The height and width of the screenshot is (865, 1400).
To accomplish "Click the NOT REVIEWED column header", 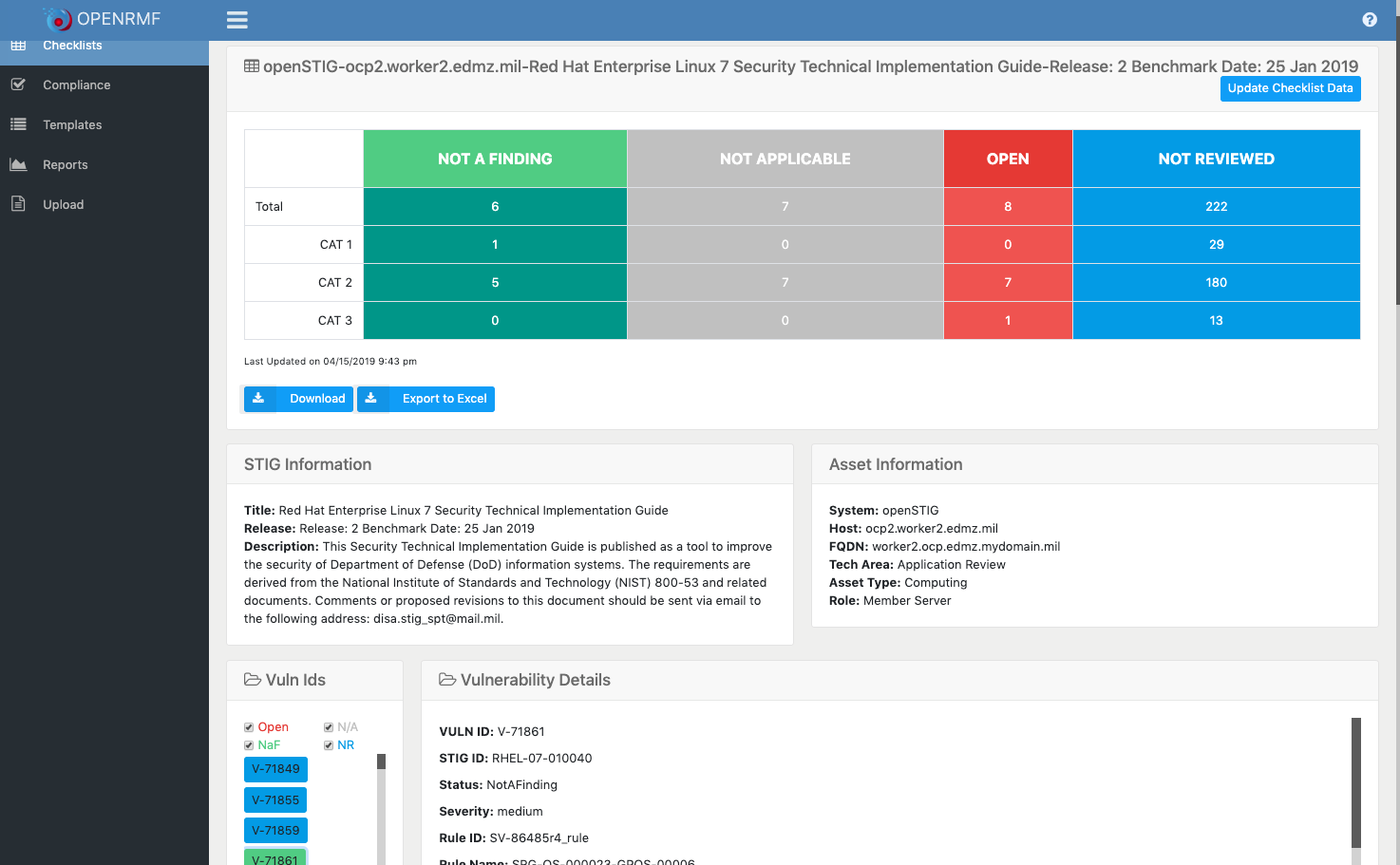I will 1217,159.
